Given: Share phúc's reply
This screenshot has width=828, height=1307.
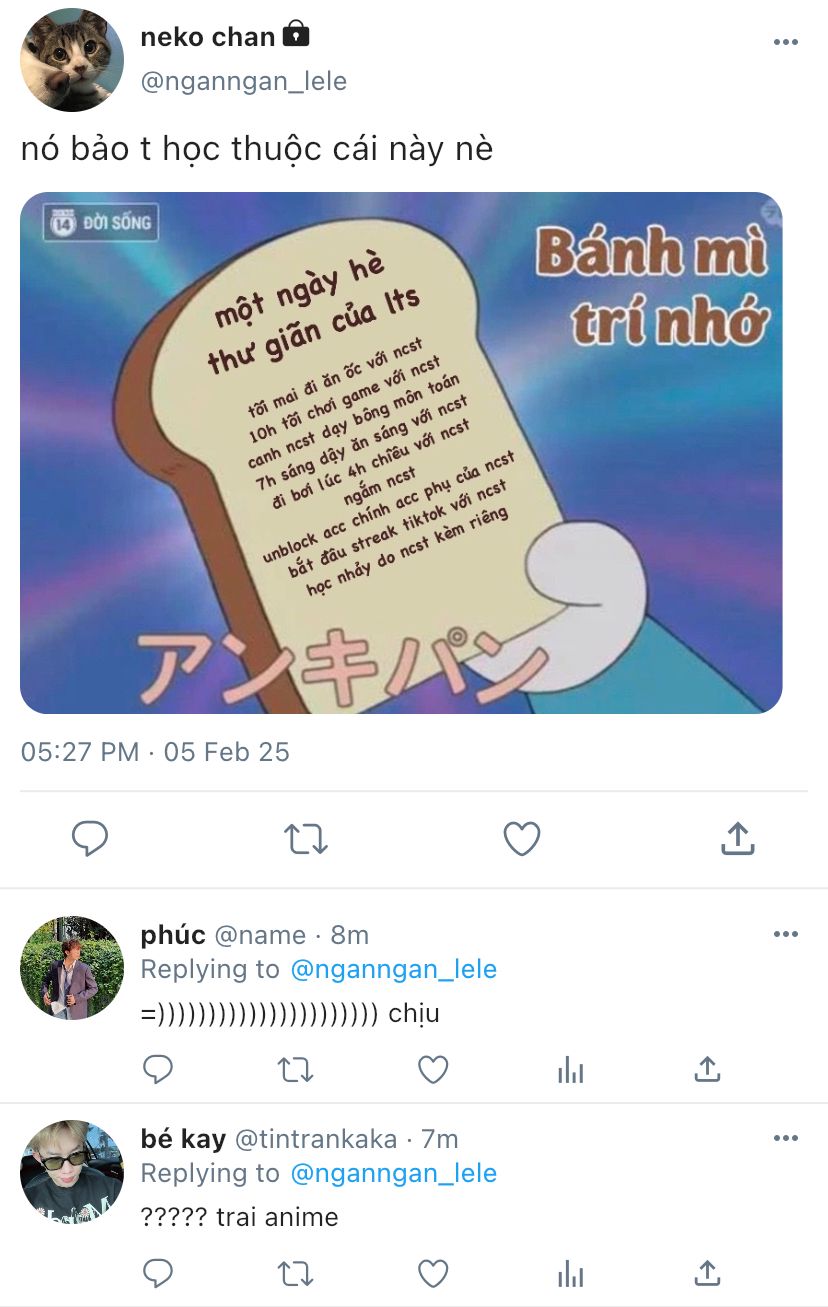Looking at the screenshot, I should pyautogui.click(x=707, y=1069).
